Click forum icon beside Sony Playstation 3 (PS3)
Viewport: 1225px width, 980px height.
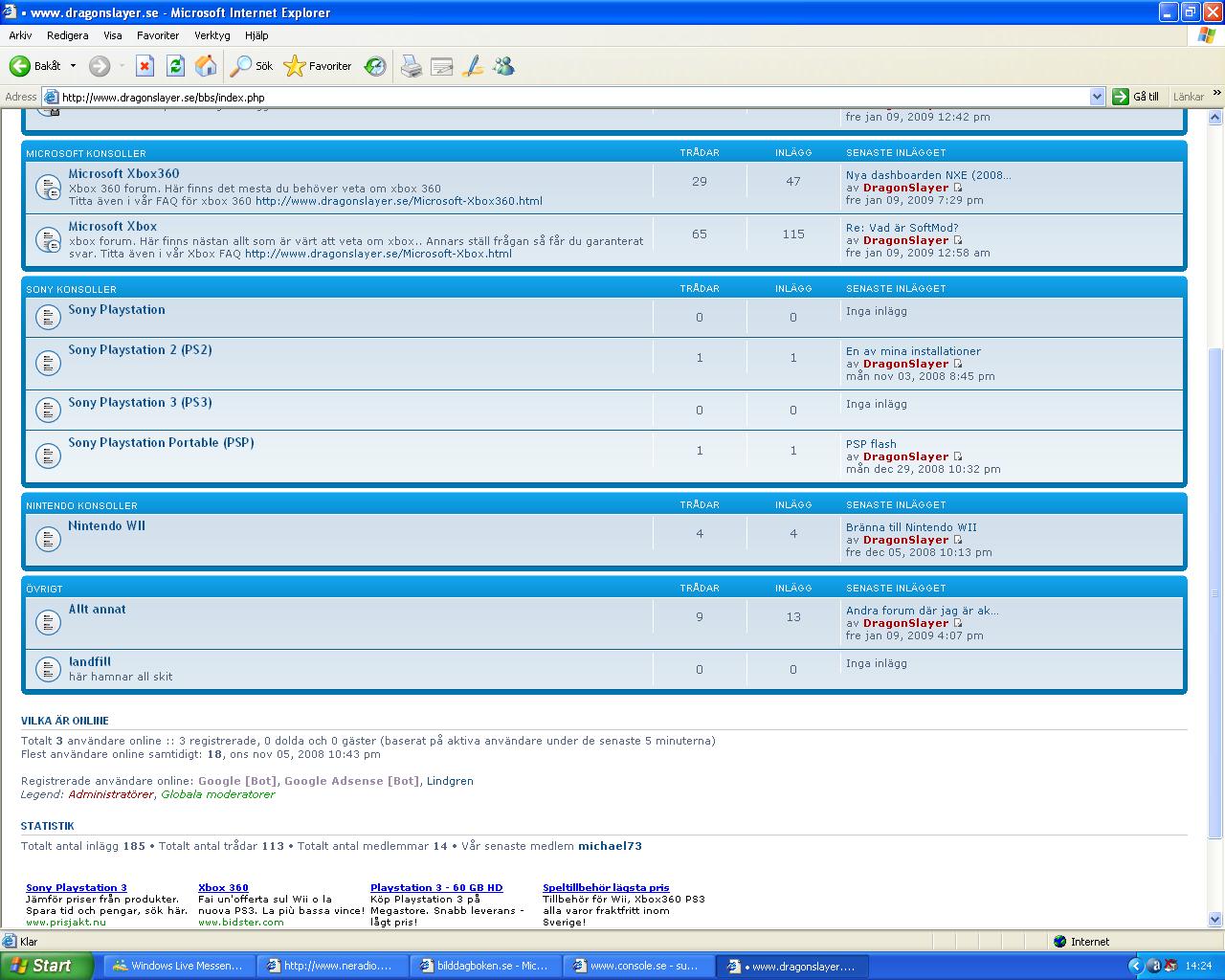[x=48, y=410]
